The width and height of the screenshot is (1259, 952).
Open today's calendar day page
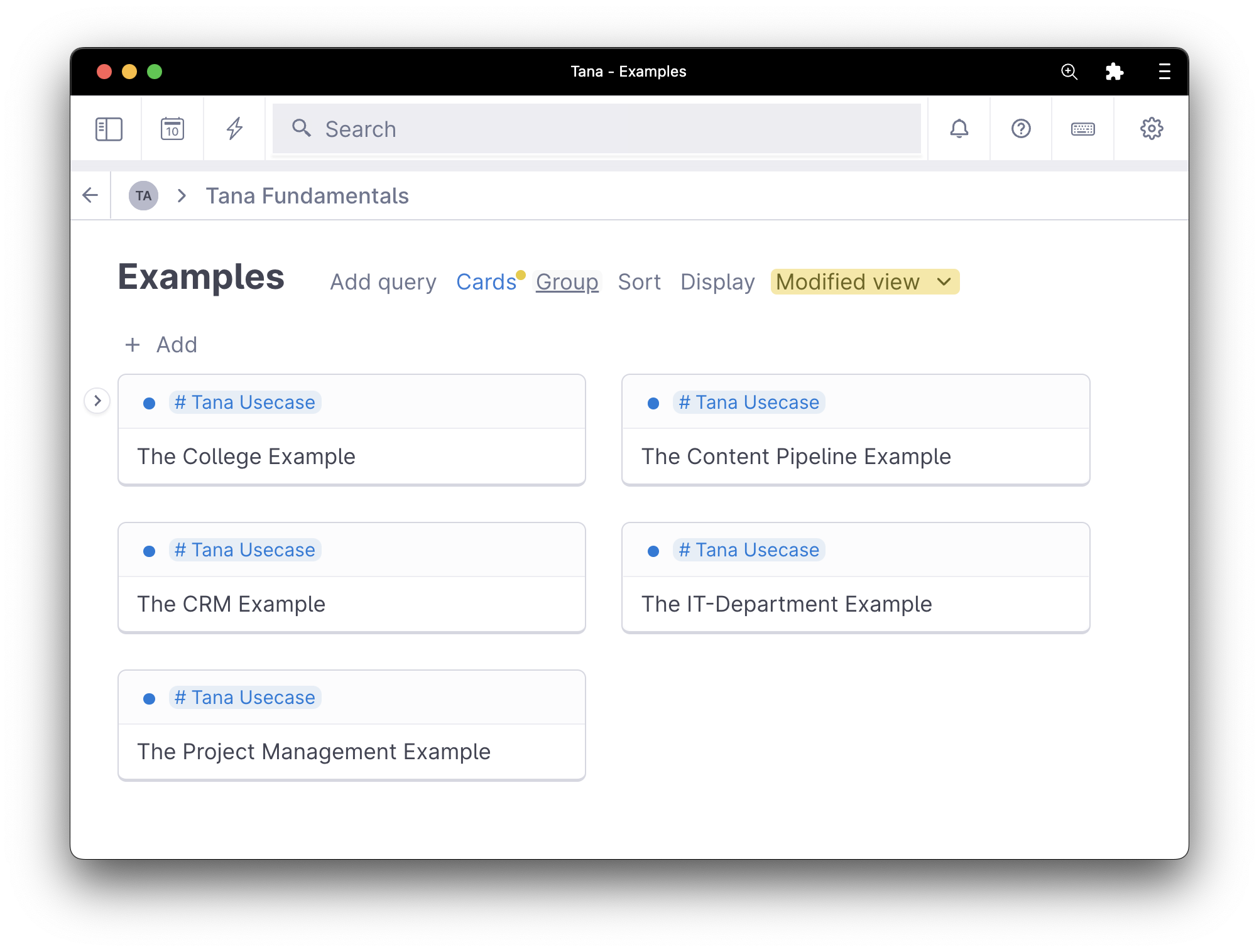click(x=172, y=129)
